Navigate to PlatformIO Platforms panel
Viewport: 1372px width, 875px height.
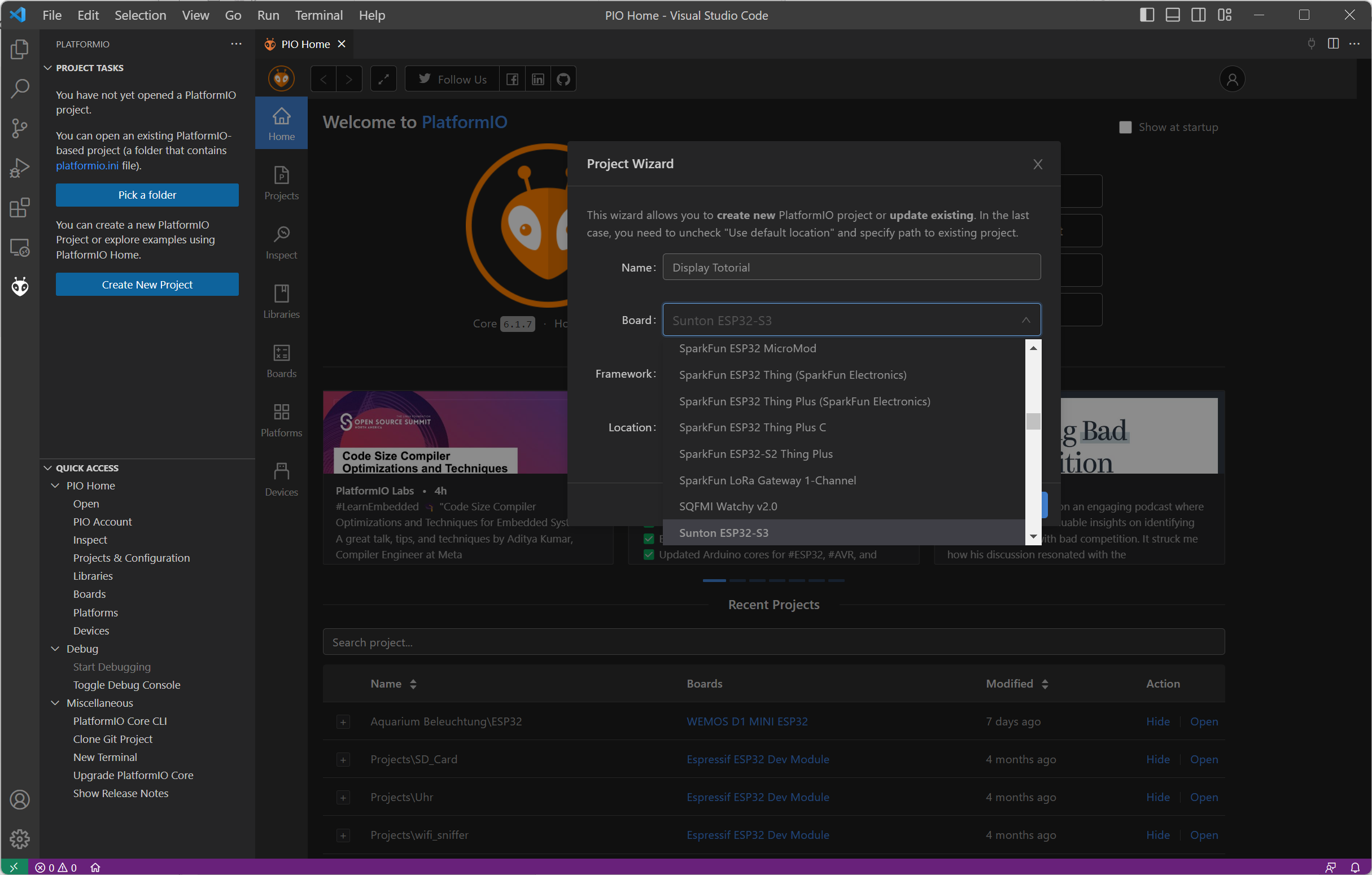pyautogui.click(x=281, y=421)
